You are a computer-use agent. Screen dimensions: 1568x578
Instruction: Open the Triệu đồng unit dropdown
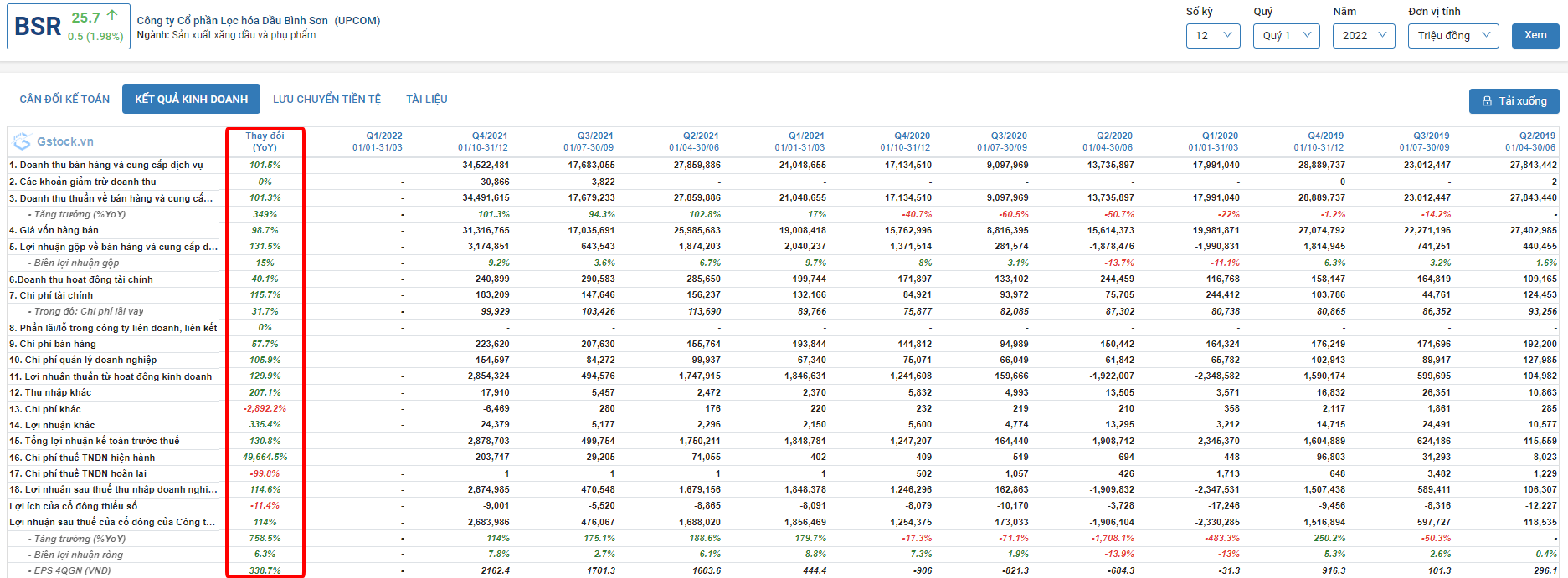tap(1452, 36)
